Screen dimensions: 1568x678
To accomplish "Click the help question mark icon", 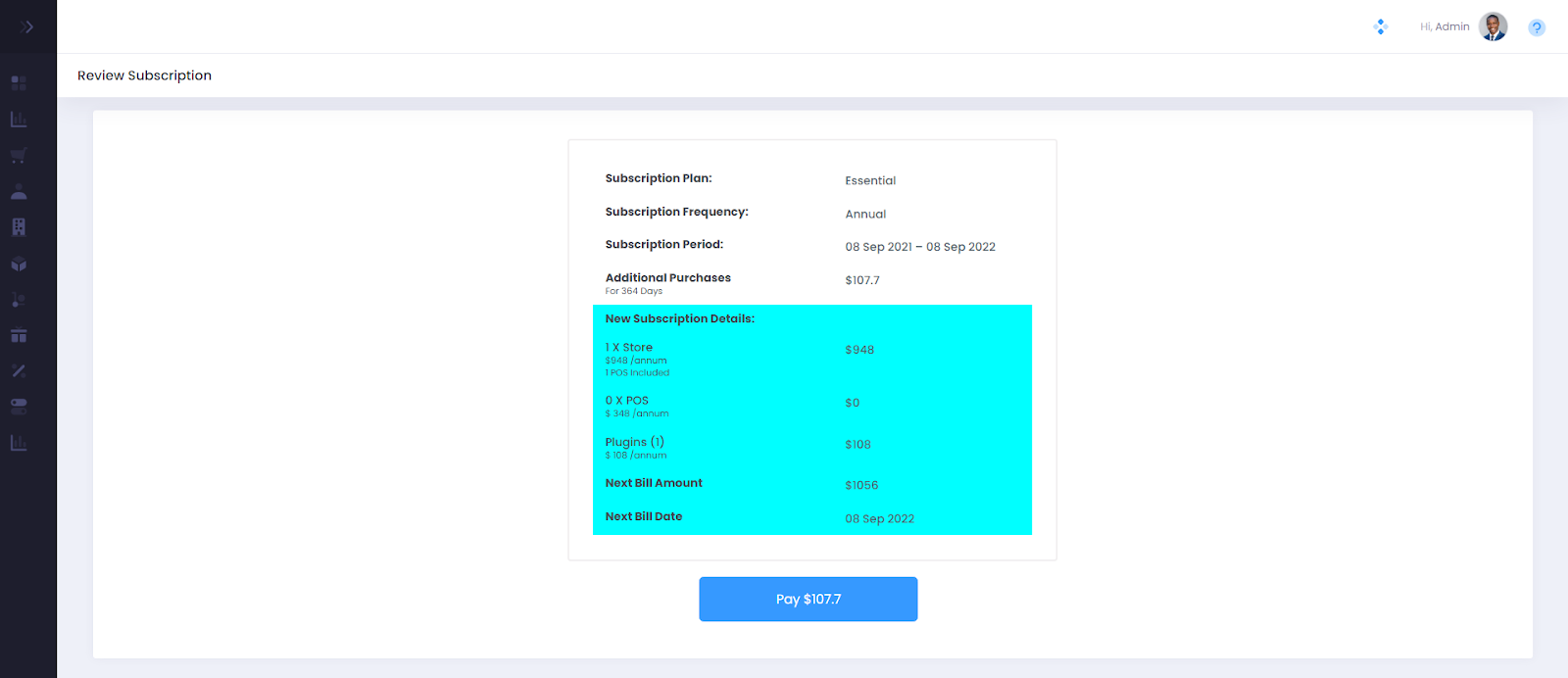I will click(1537, 27).
